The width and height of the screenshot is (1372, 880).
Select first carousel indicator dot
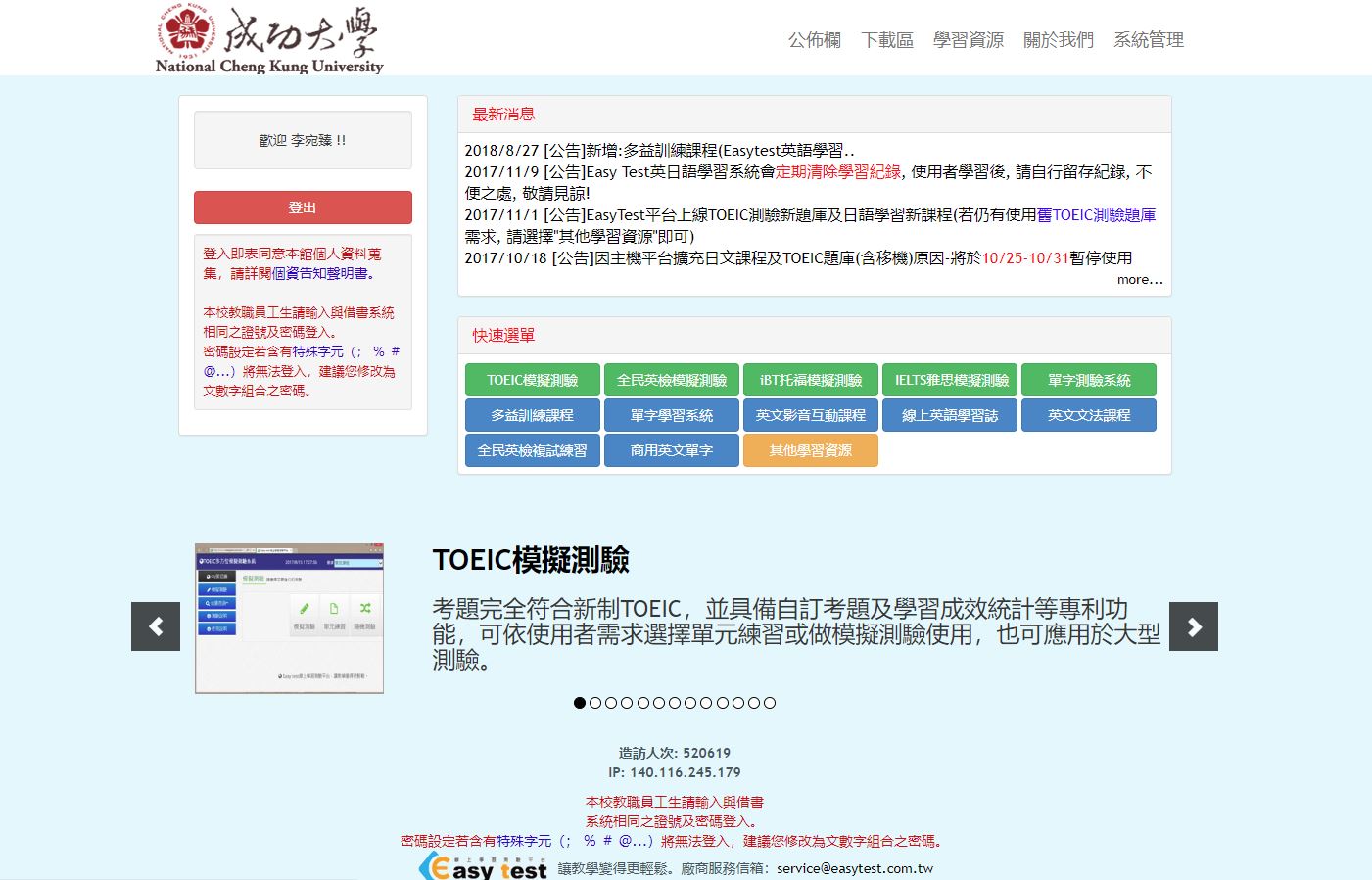click(580, 703)
